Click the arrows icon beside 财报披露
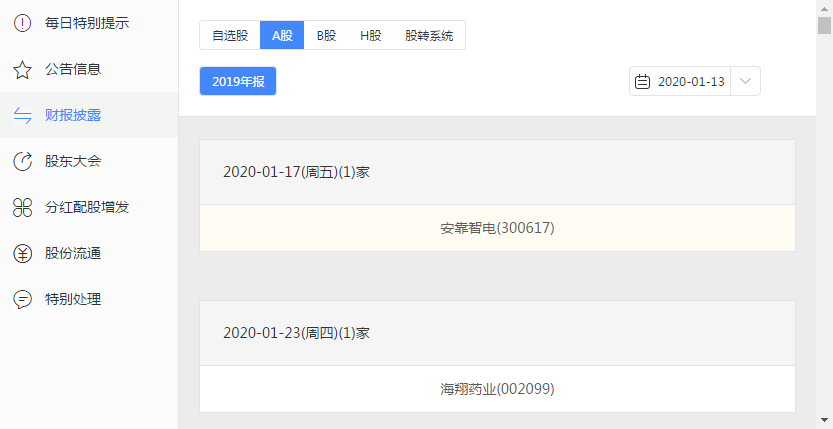833x429 pixels. tap(22, 115)
